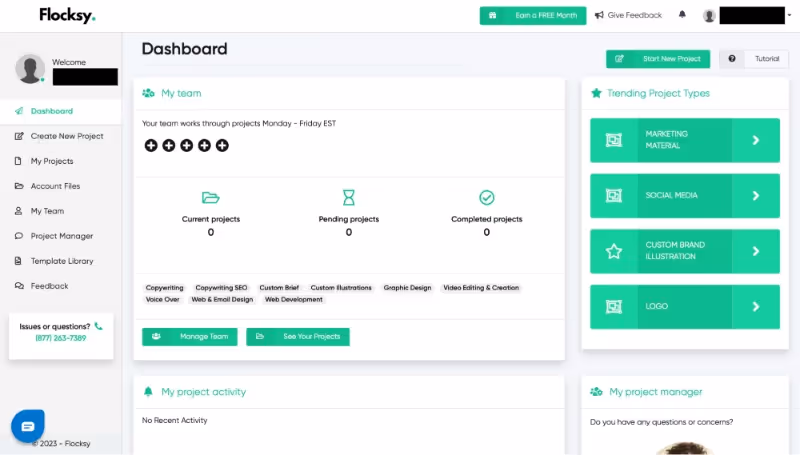Click the Logo card icon
800x455 pixels.
click(x=614, y=307)
